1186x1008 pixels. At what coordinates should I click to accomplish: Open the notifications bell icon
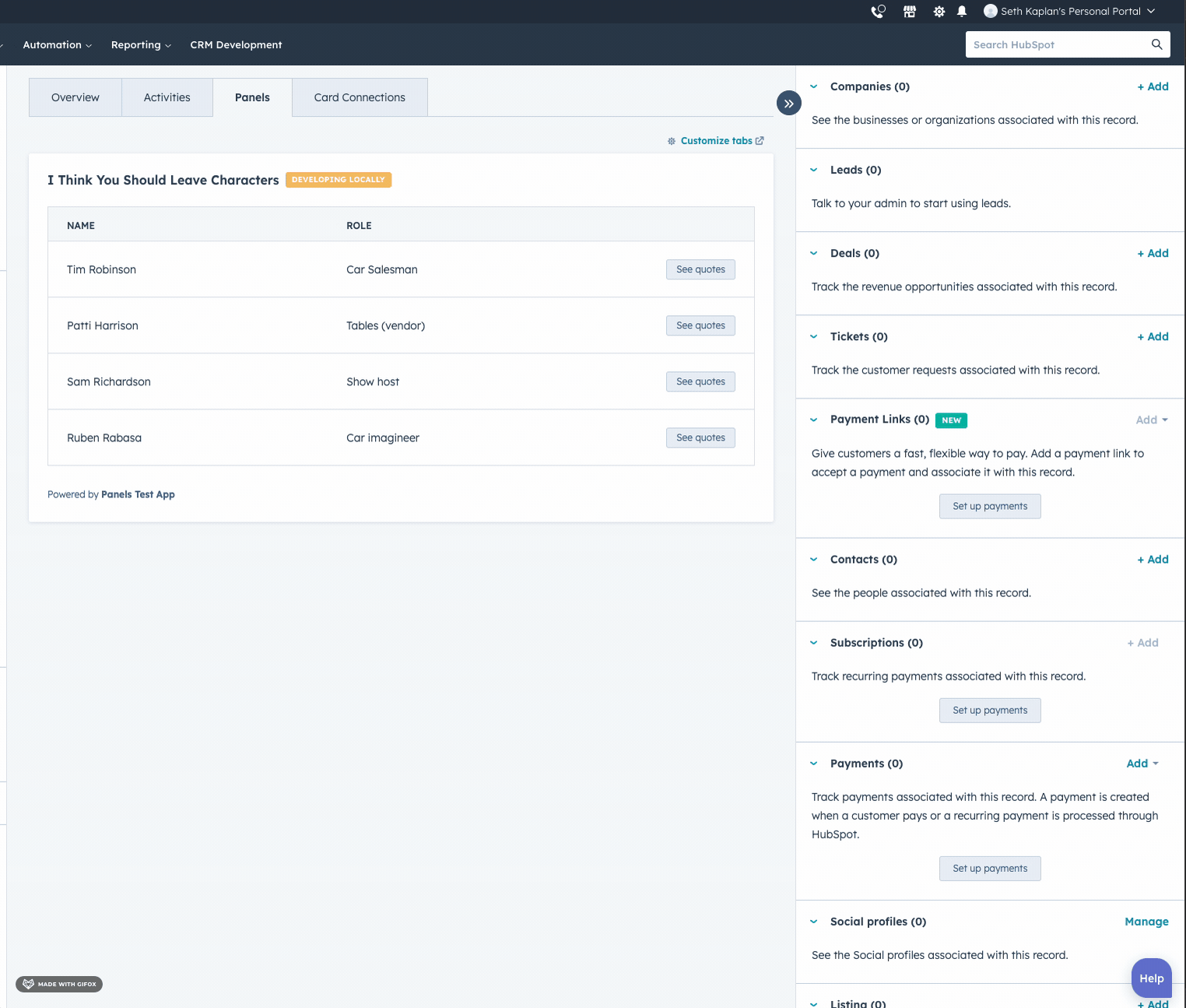click(962, 12)
